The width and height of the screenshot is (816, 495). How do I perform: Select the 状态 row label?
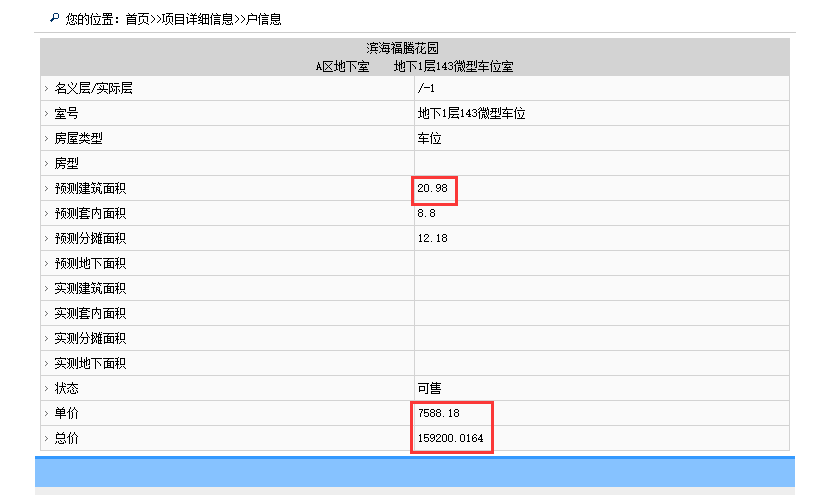coord(67,388)
